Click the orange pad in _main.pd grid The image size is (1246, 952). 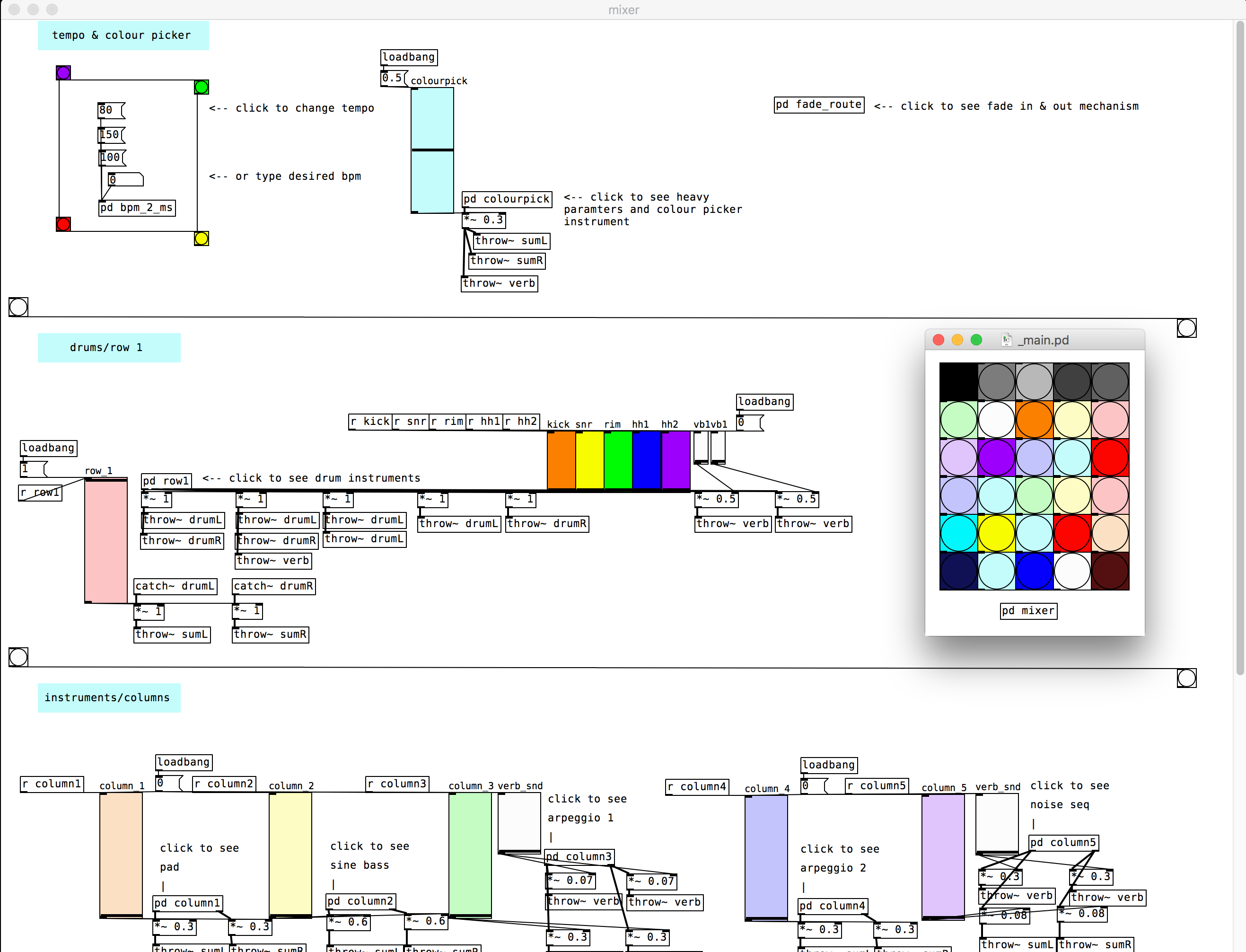1034,420
